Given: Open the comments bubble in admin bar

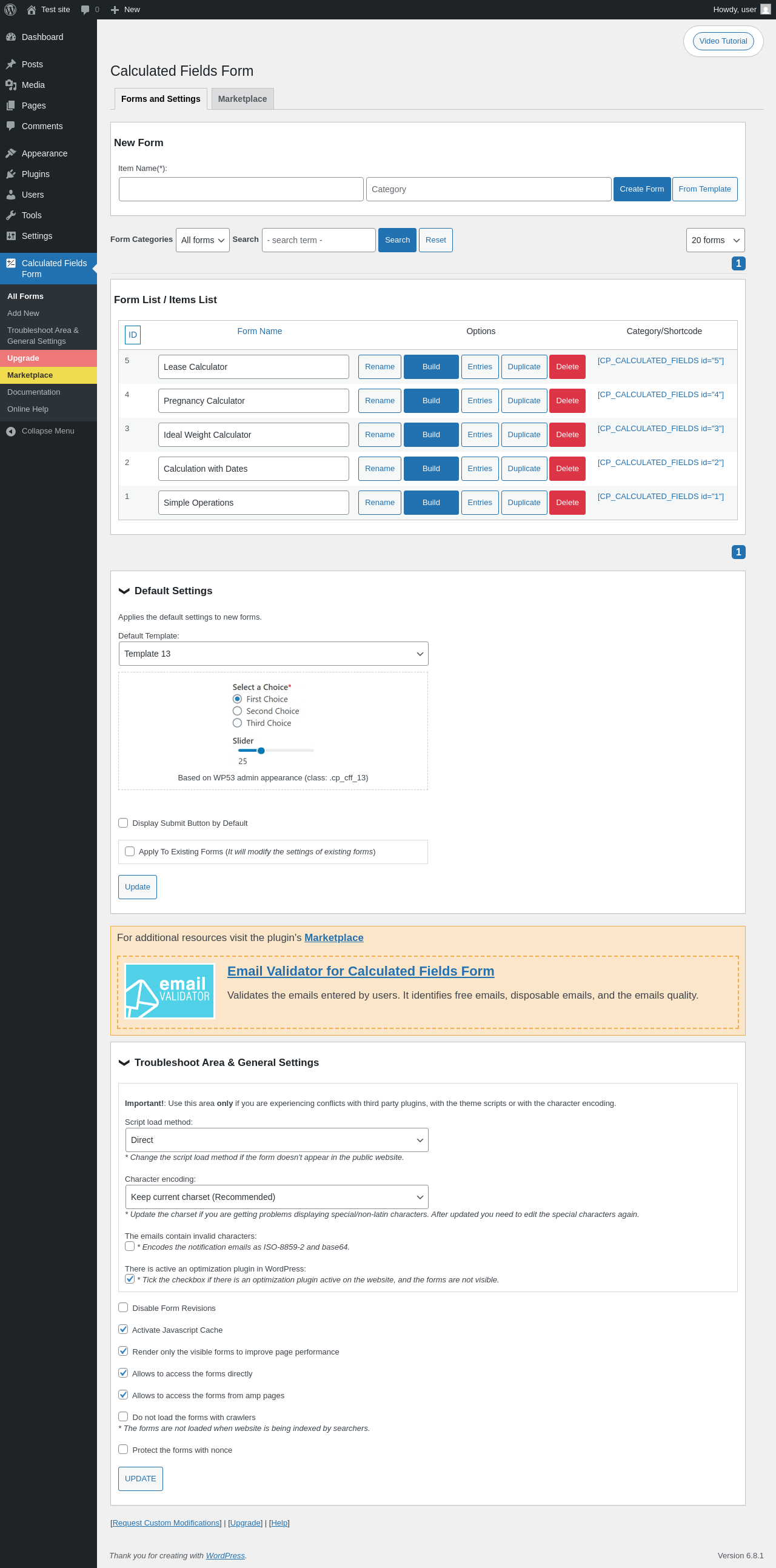Looking at the screenshot, I should 85,10.
